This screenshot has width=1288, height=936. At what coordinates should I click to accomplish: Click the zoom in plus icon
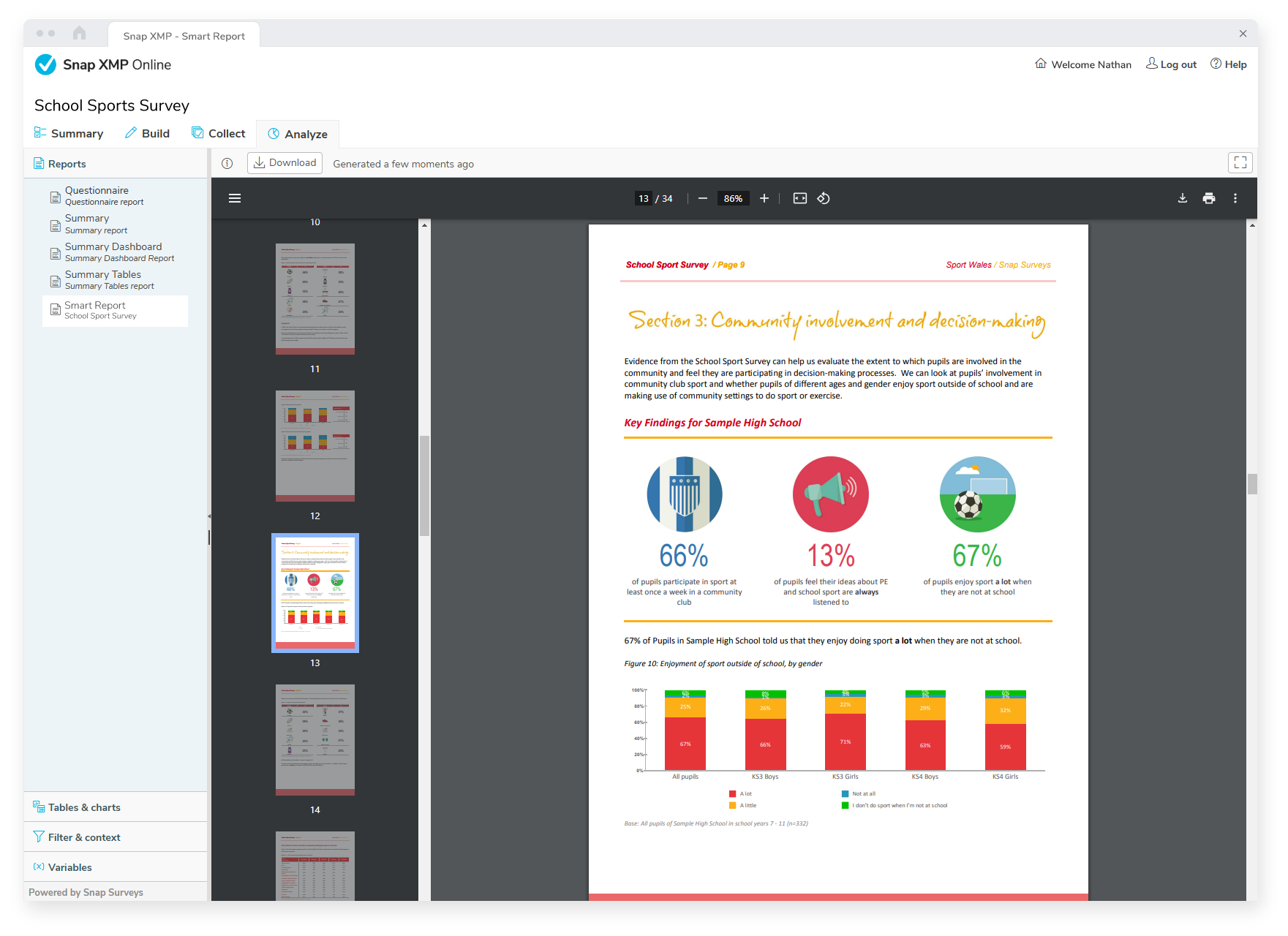pyautogui.click(x=764, y=198)
